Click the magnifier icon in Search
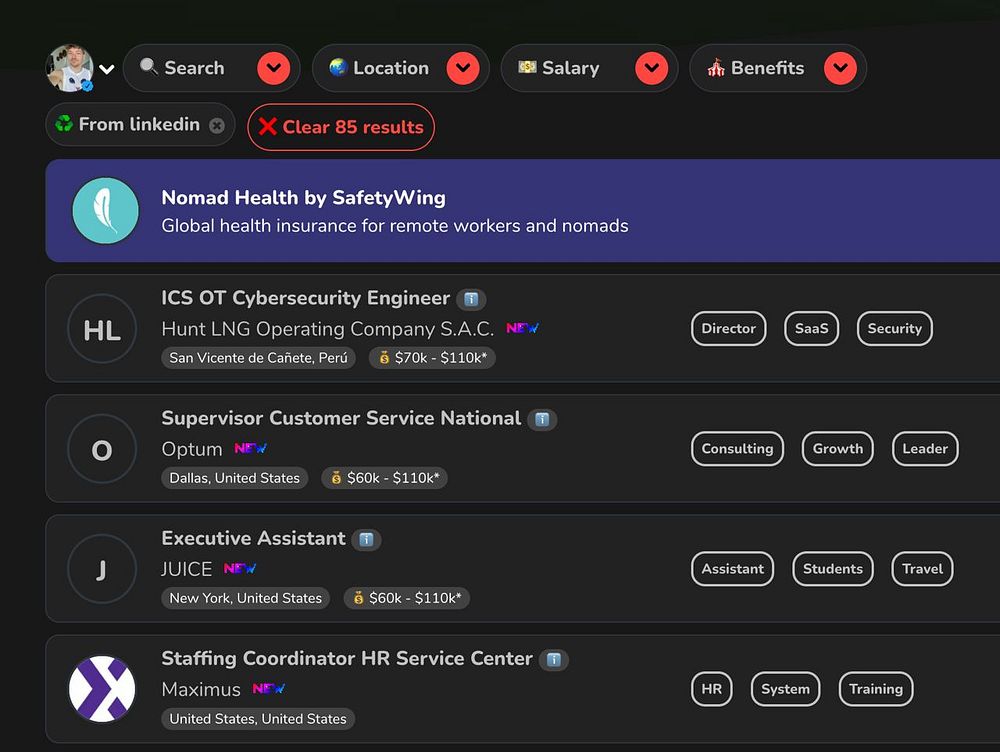 [x=149, y=66]
